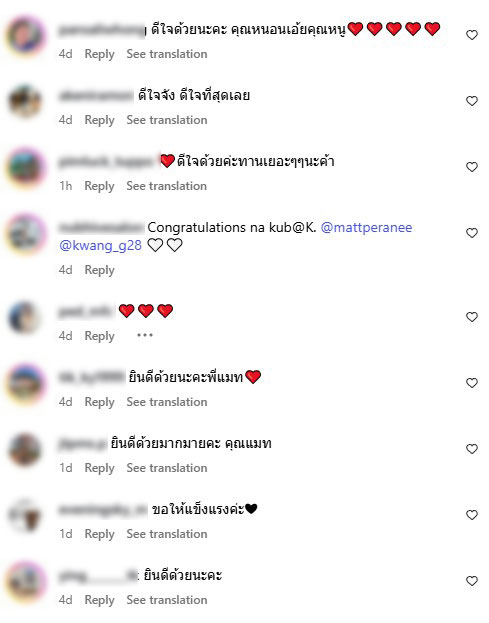See translation of the last comment
The width and height of the screenshot is (489, 623).
point(167,600)
